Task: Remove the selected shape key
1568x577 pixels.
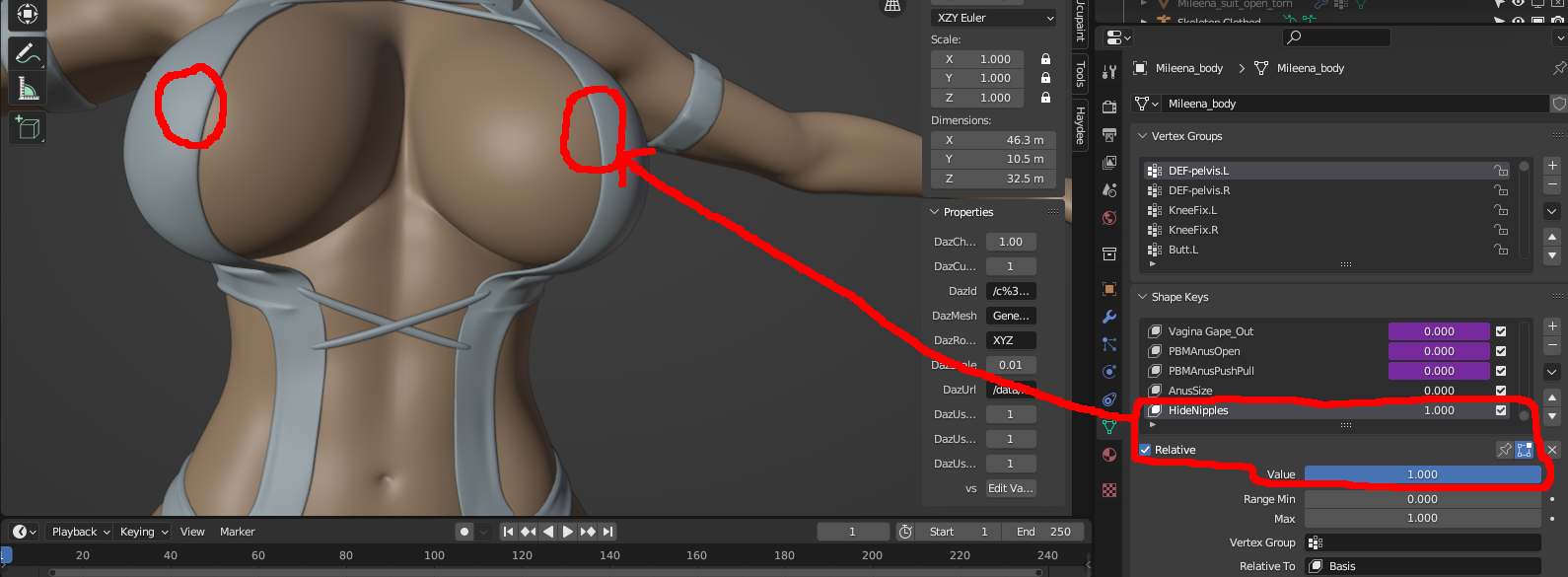Action: click(1552, 345)
